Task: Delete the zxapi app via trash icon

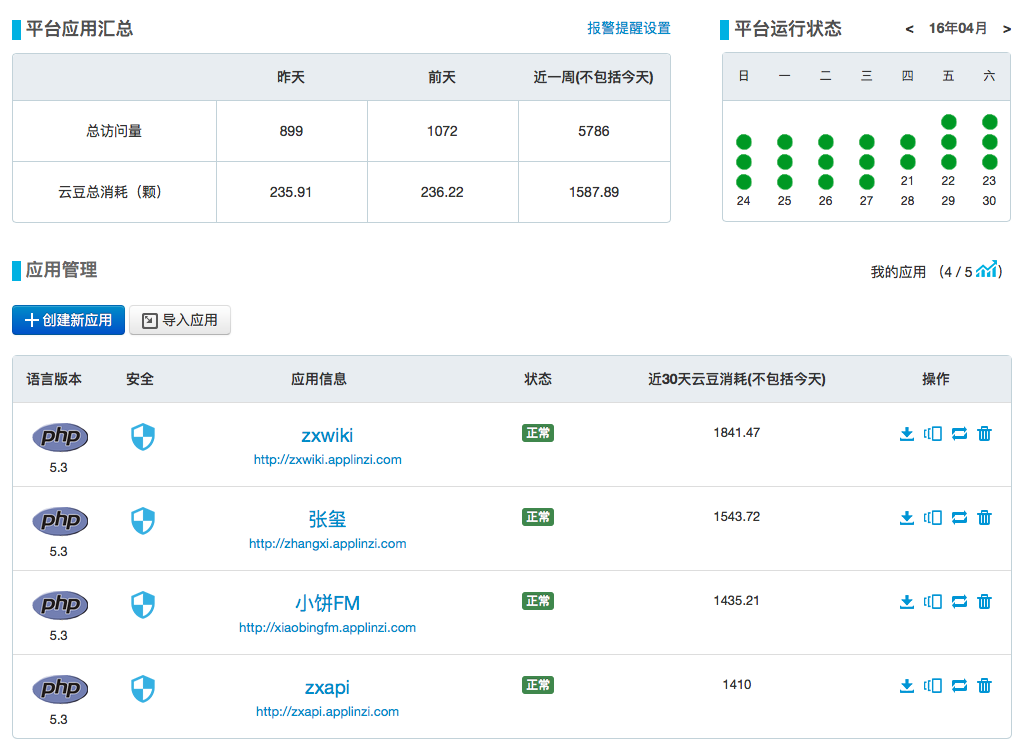Action: (984, 686)
